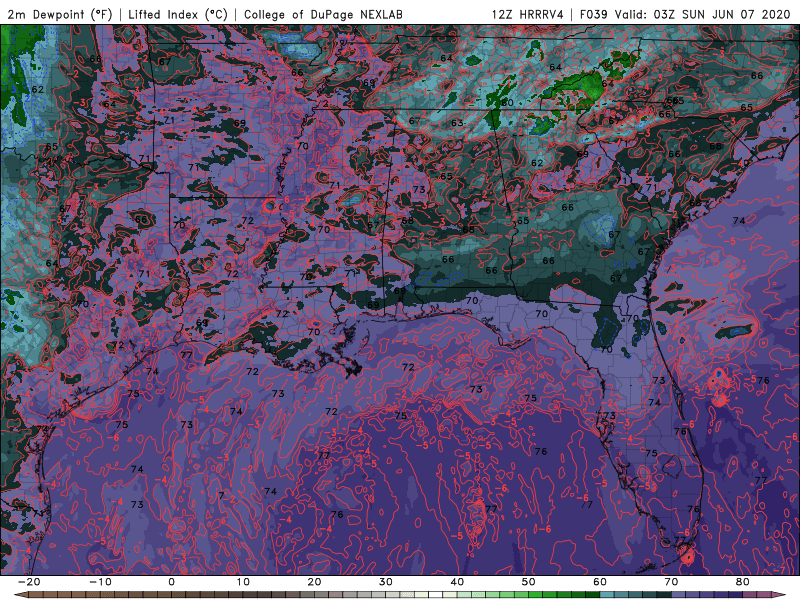Click the 70 label on the color scale

671,582
